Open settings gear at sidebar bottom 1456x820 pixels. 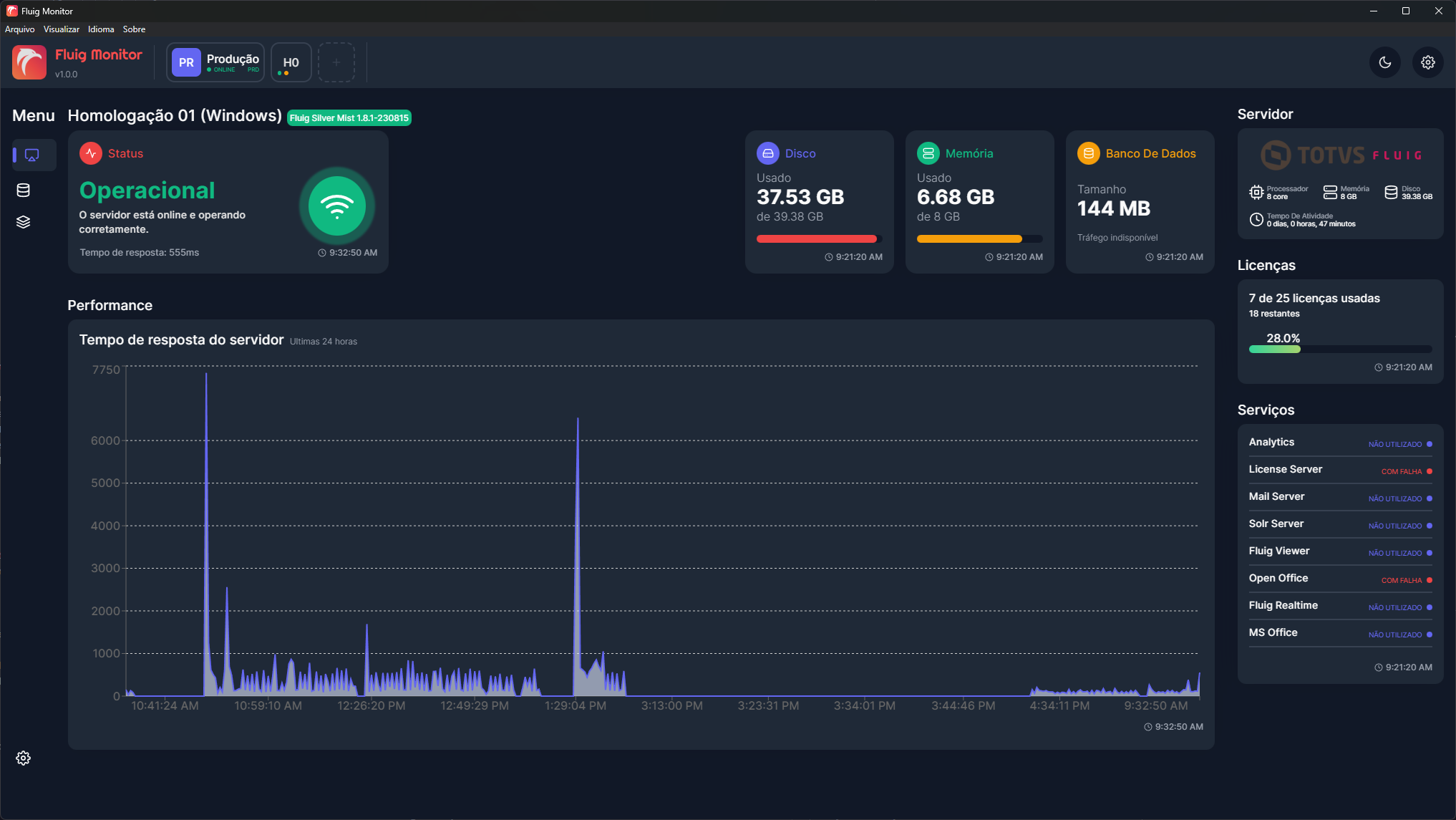click(24, 758)
